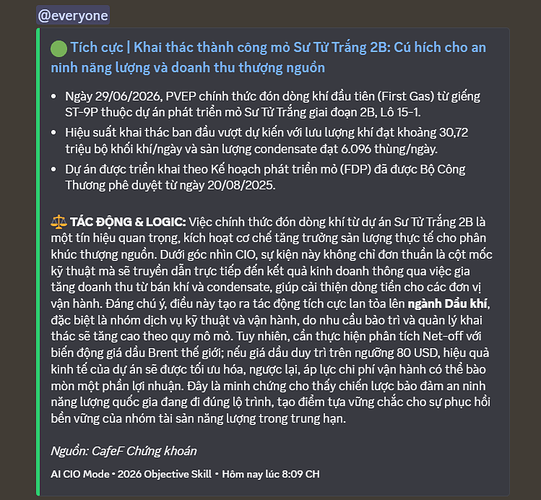Click the '20/08/2025' approval date text

tap(240, 186)
